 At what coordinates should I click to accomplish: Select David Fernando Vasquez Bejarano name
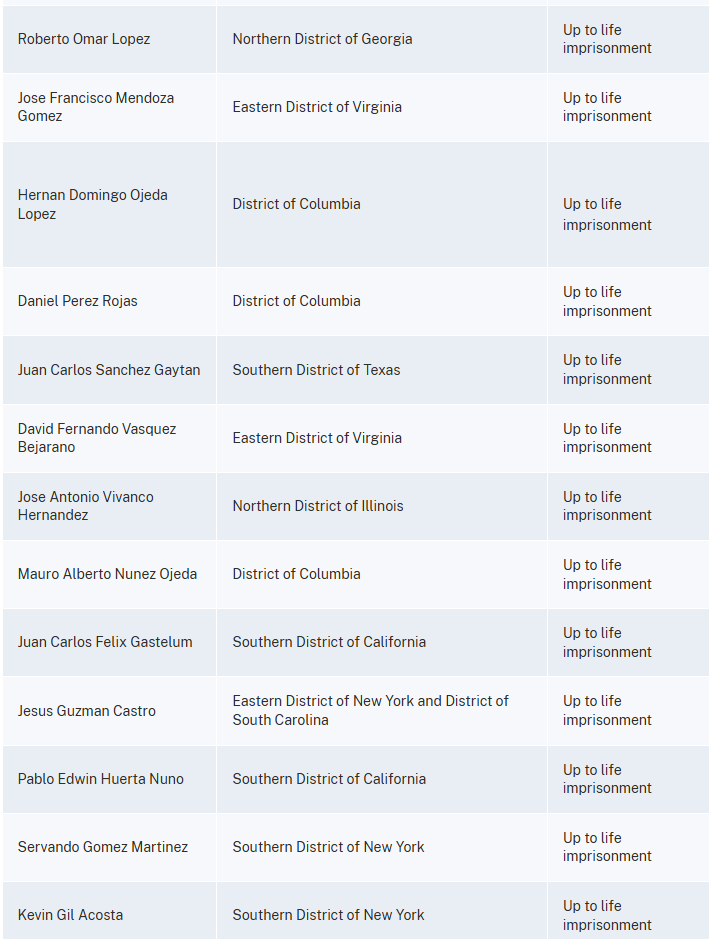pos(97,438)
